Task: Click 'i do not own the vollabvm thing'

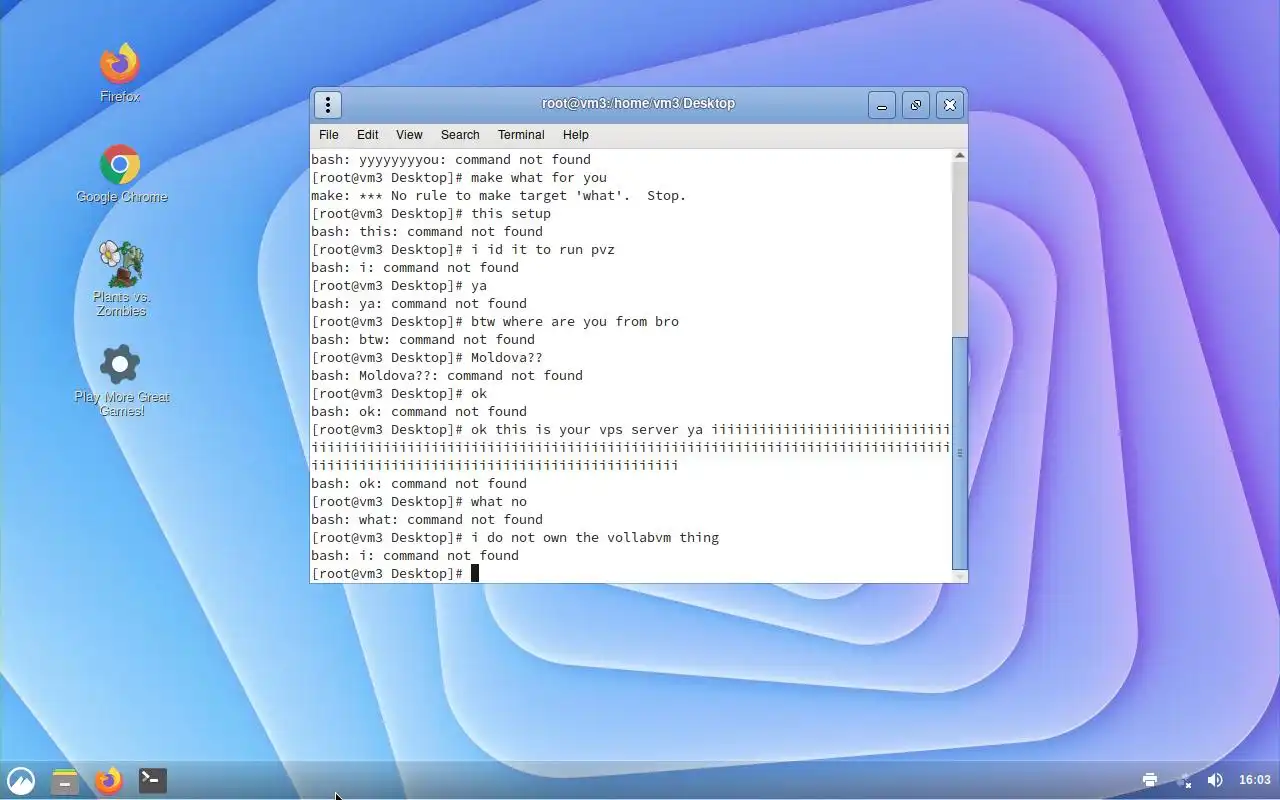Action: click(x=515, y=538)
